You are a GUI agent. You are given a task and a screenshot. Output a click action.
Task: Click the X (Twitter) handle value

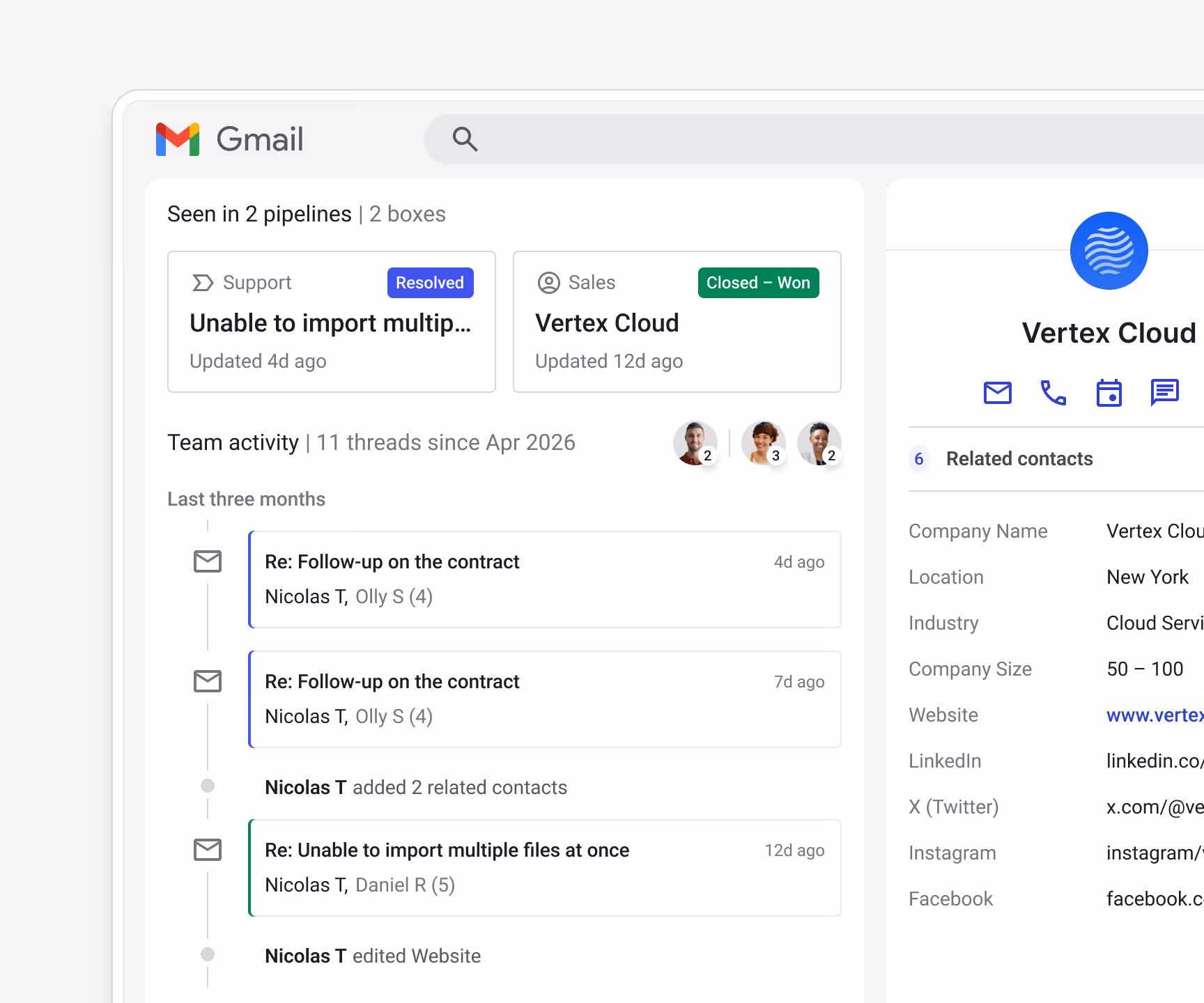pos(1155,807)
